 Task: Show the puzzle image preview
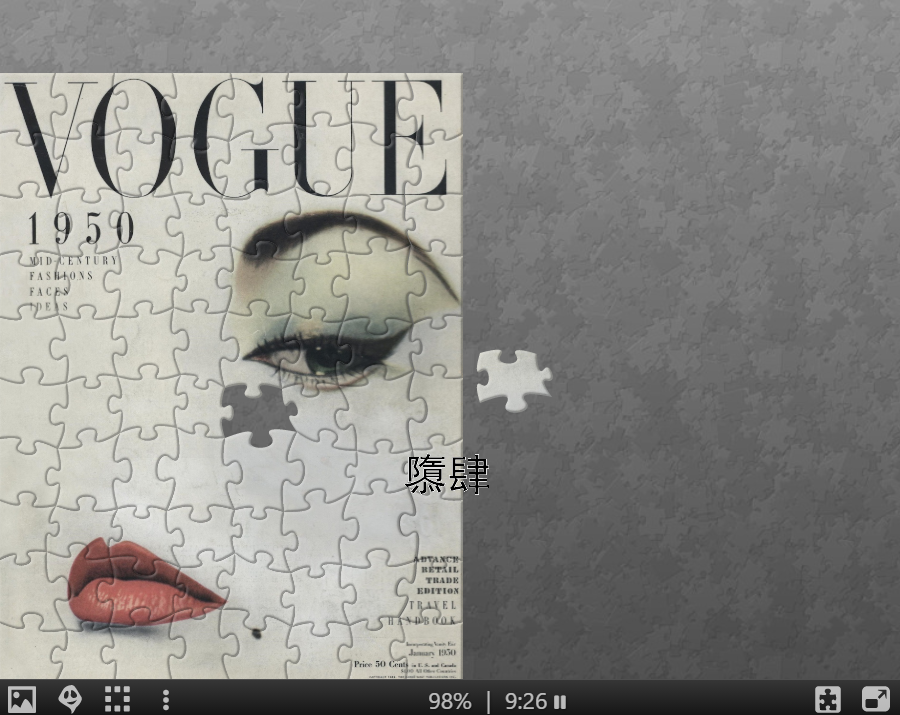click(22, 700)
